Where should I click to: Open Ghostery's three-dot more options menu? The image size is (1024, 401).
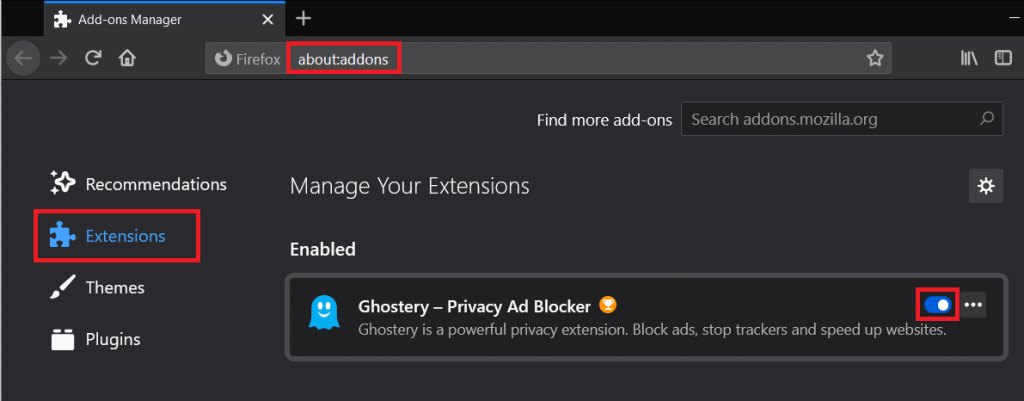pos(973,304)
